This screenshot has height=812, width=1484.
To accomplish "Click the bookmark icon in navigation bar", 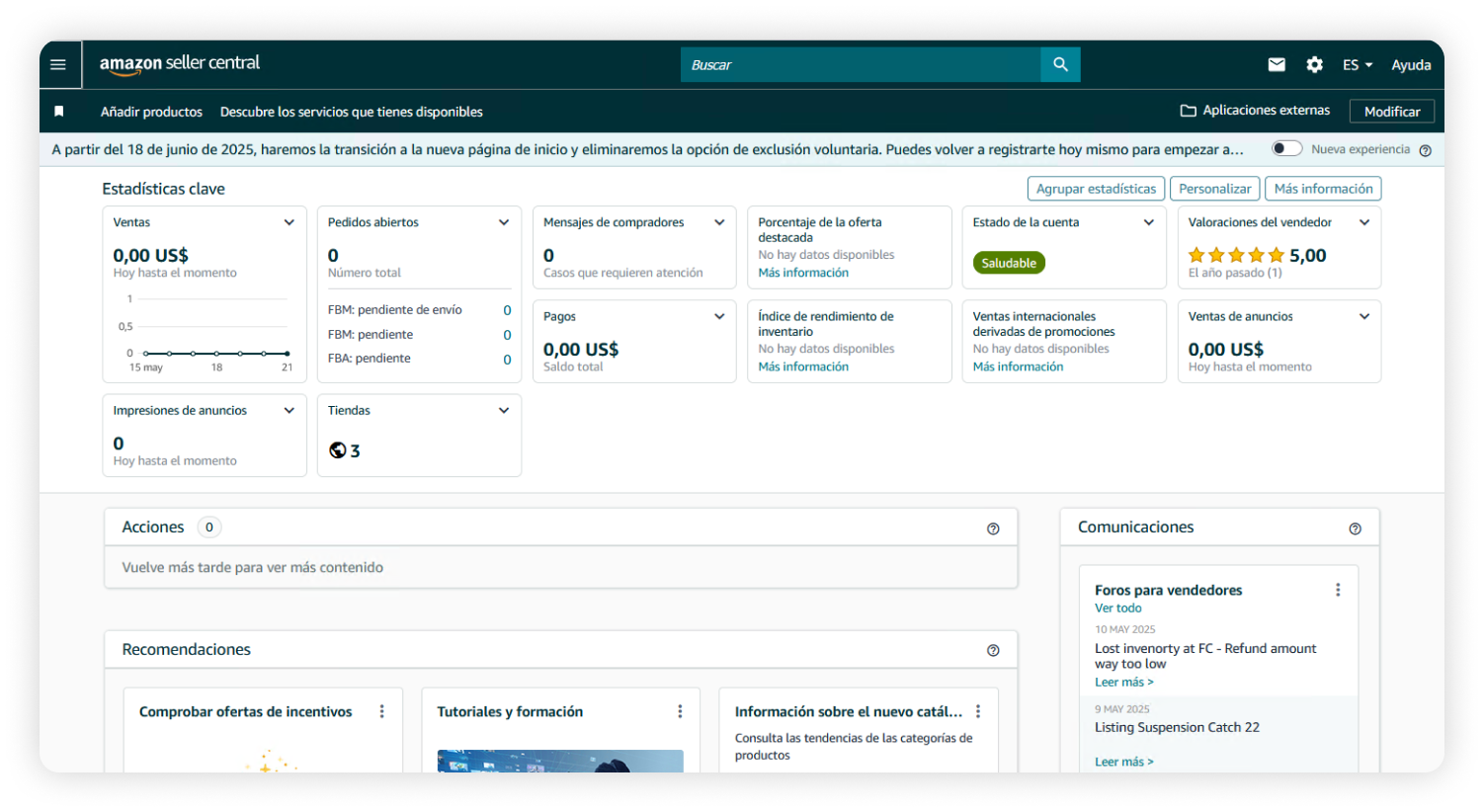I will pyautogui.click(x=59, y=112).
